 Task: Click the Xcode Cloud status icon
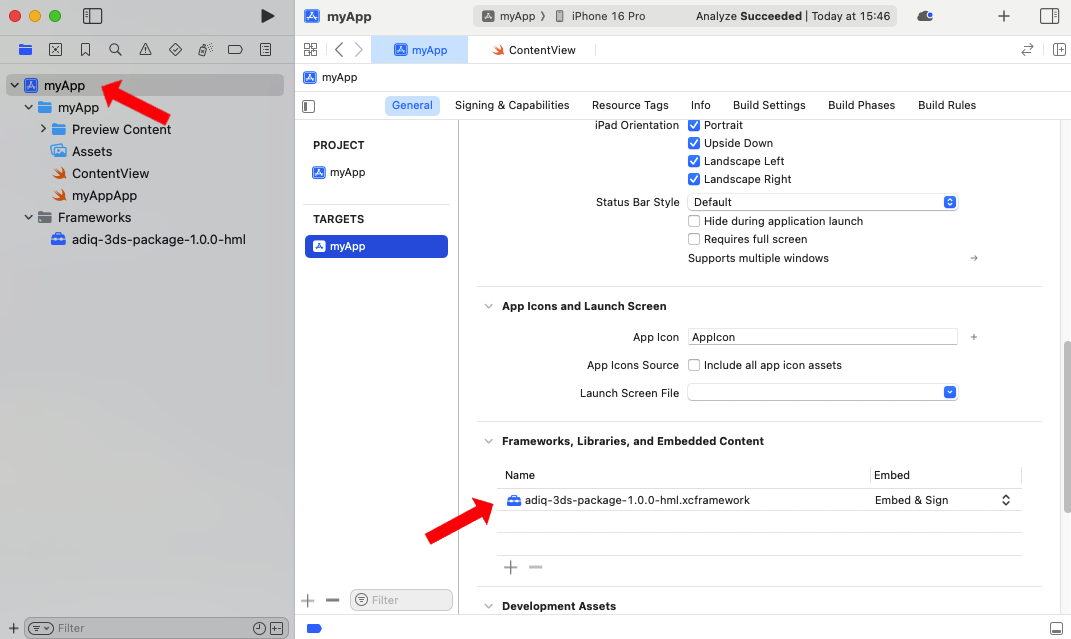(x=925, y=16)
